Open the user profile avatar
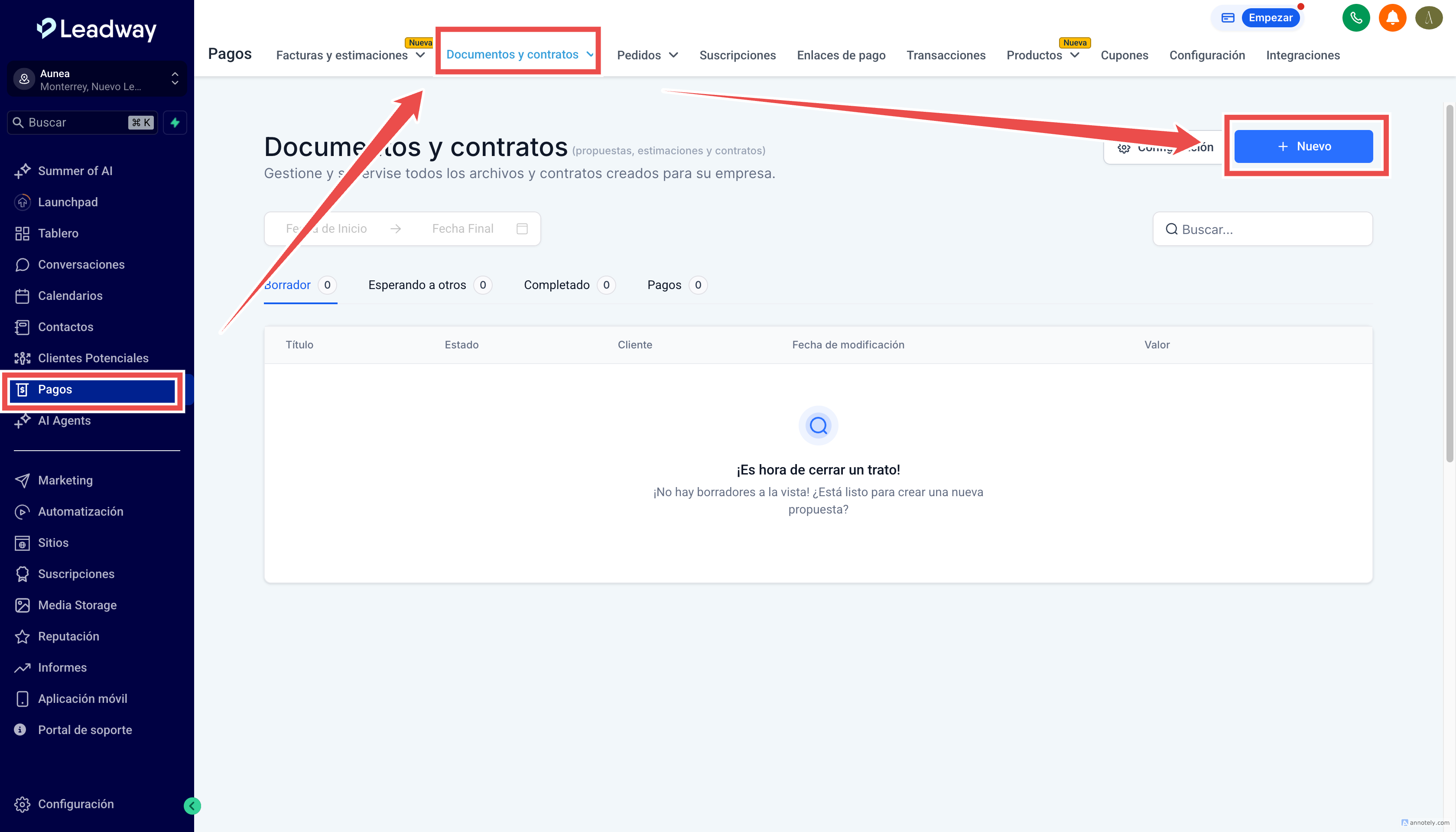The image size is (1456, 832). click(1429, 18)
